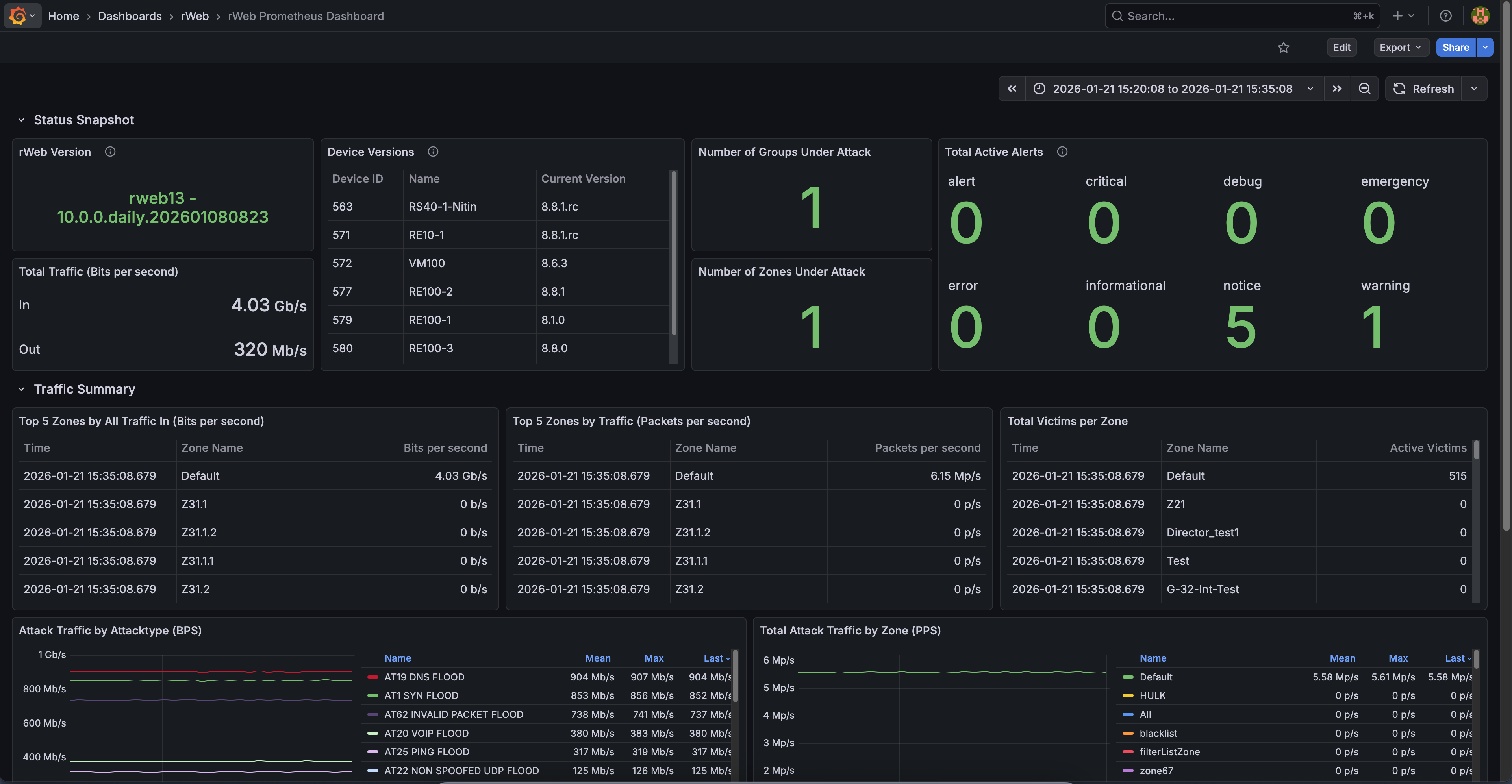Open the time range picker
The width and height of the screenshot is (1512, 784).
point(1174,89)
